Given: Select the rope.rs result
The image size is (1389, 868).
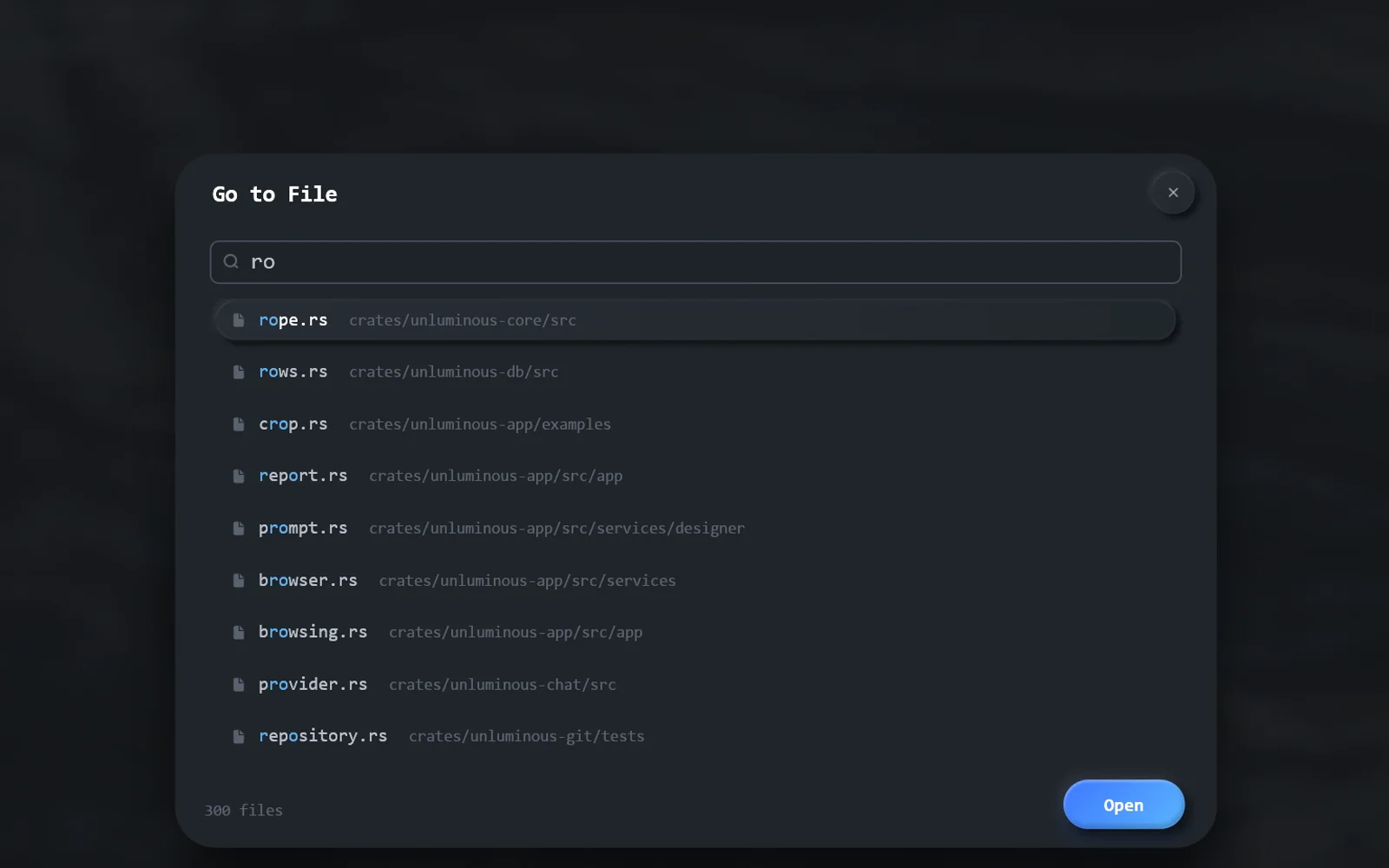Looking at the screenshot, I should (x=695, y=320).
